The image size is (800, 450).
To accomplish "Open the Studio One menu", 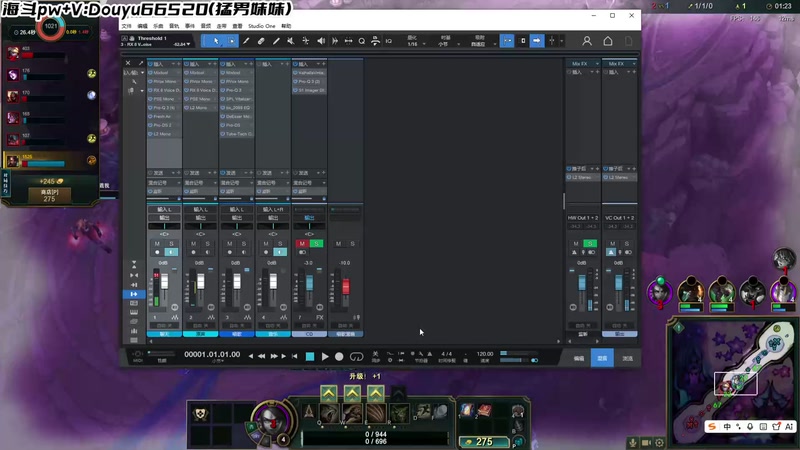I will point(261,26).
